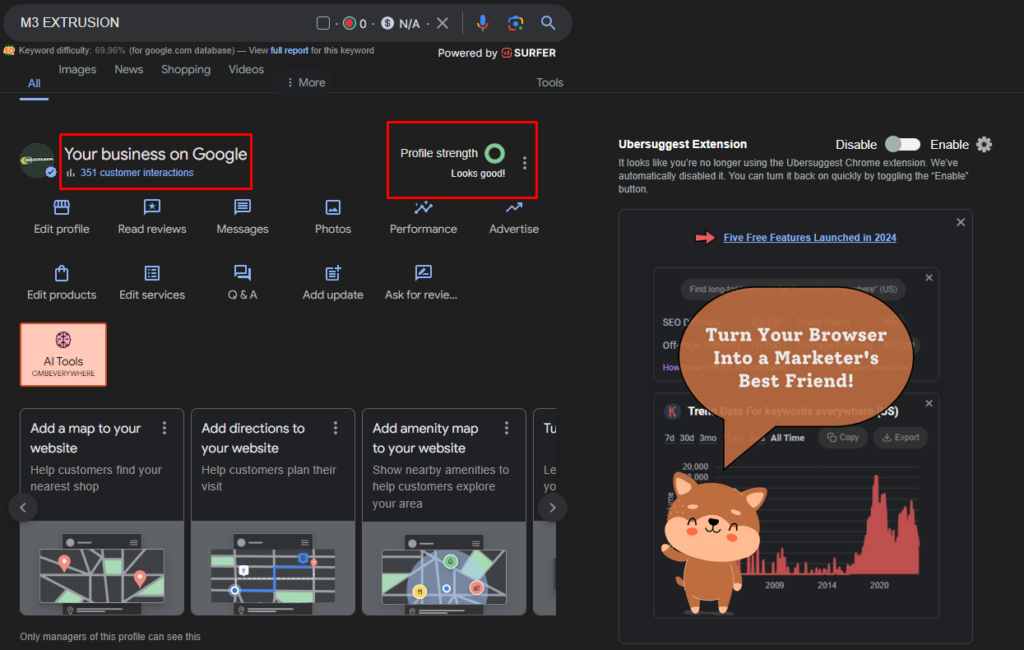
Task: Clear the search query with X
Action: click(442, 23)
